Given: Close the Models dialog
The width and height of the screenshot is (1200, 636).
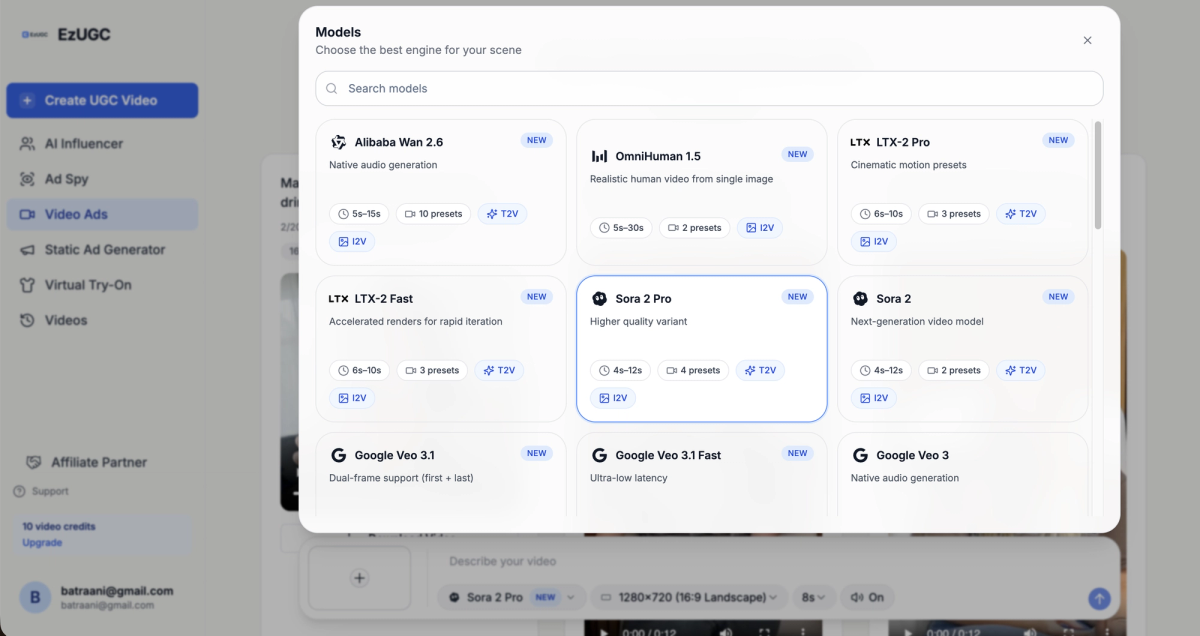Looking at the screenshot, I should (x=1087, y=40).
